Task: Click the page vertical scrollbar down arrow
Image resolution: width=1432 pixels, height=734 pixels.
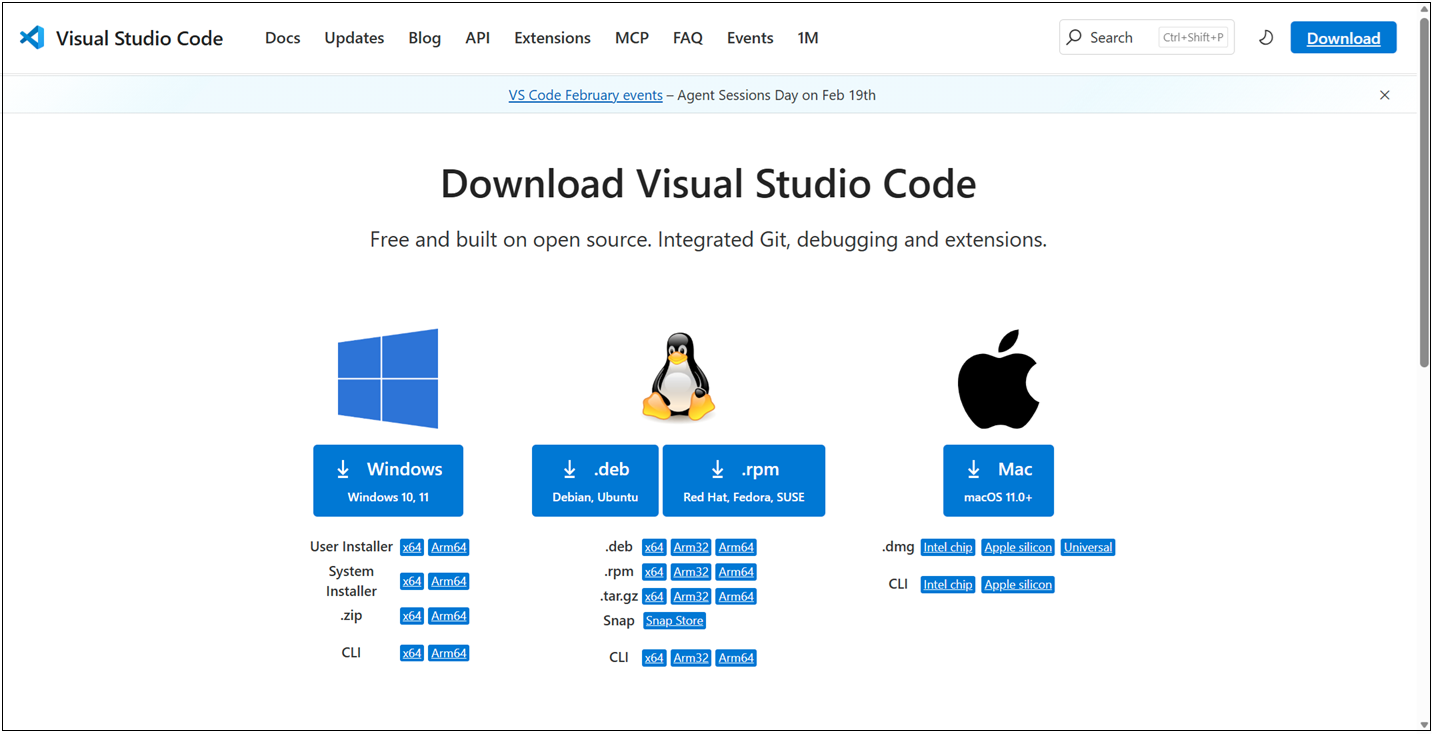Action: [x=1423, y=724]
